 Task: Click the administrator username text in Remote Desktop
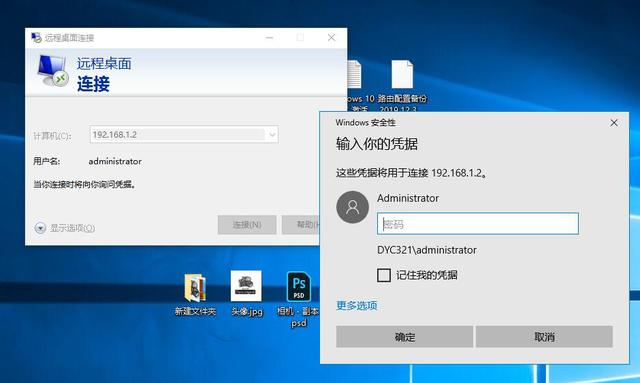115,161
